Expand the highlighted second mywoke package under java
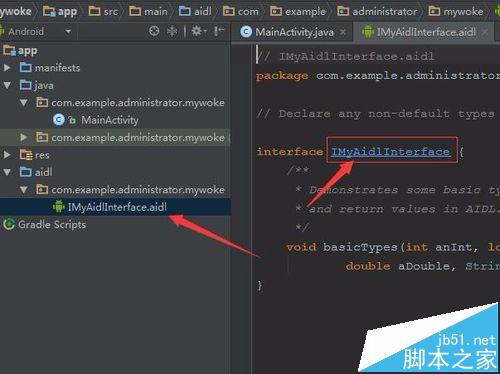500x374 pixels. tap(24, 137)
